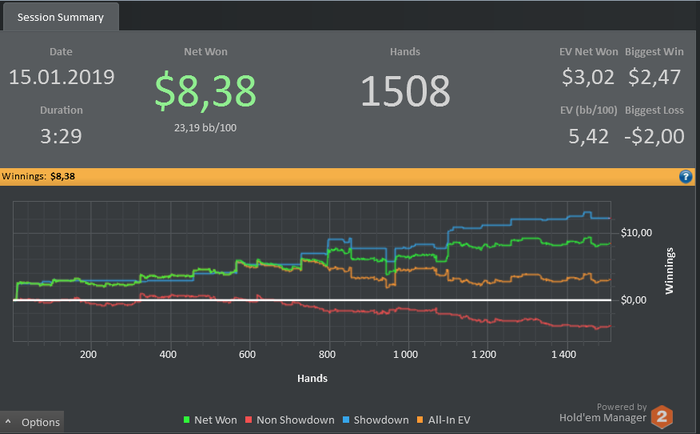Click the 1 200 hands x-axis tick label

[x=484, y=355]
